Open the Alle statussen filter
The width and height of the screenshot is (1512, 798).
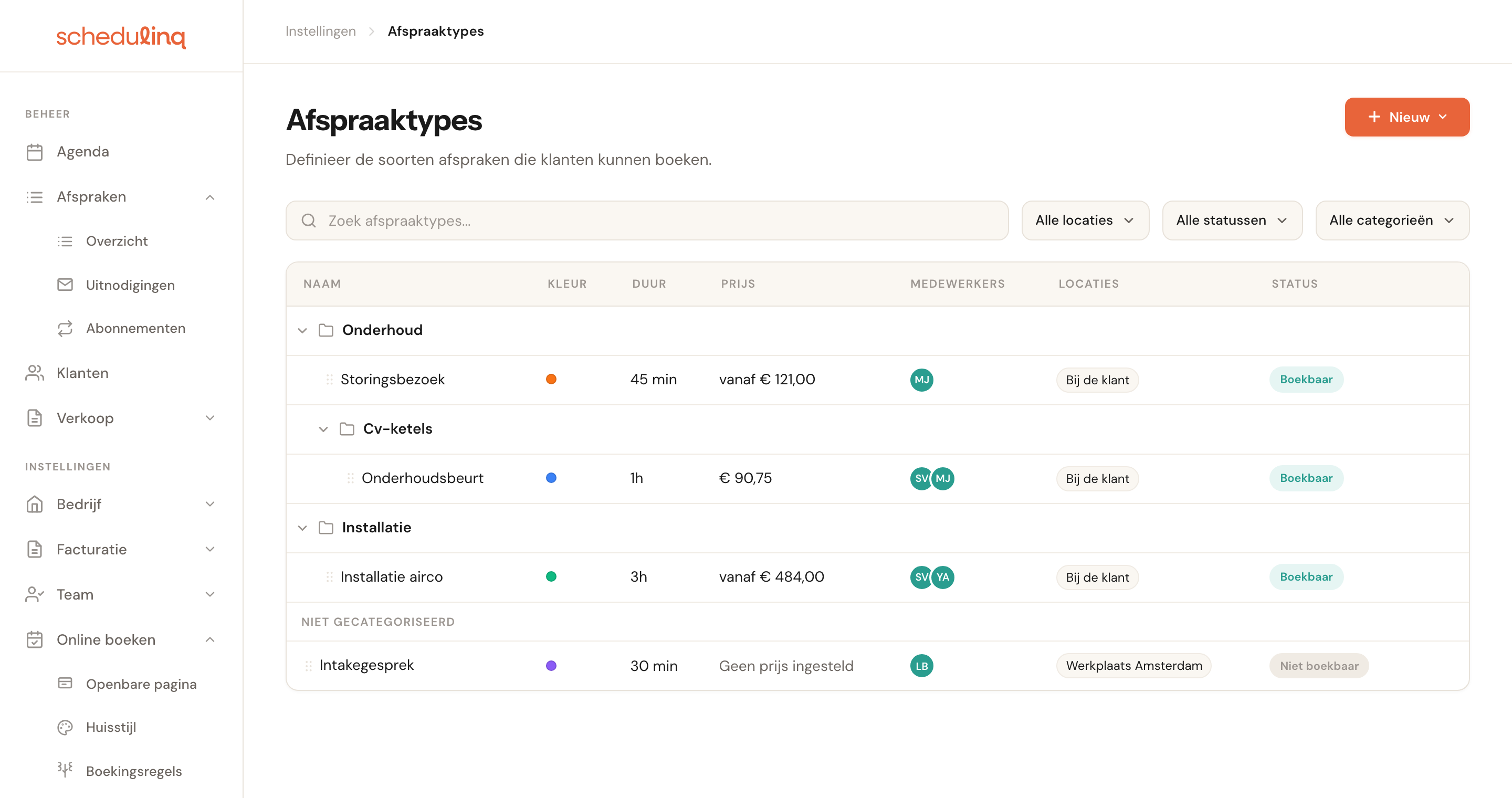pyautogui.click(x=1232, y=220)
